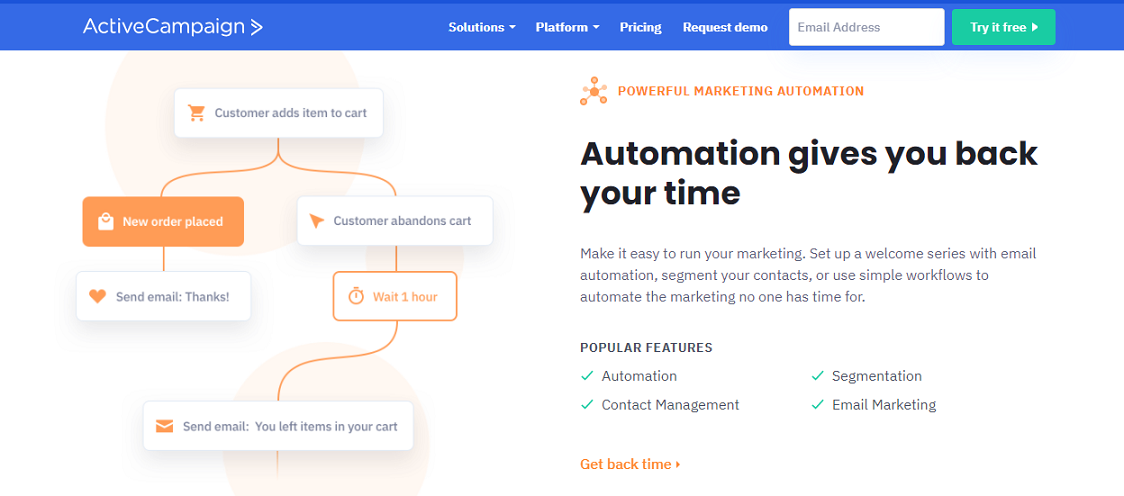This screenshot has height=496, width=1124.
Task: Click the shopping bag icon on New order placed
Action: [x=105, y=221]
